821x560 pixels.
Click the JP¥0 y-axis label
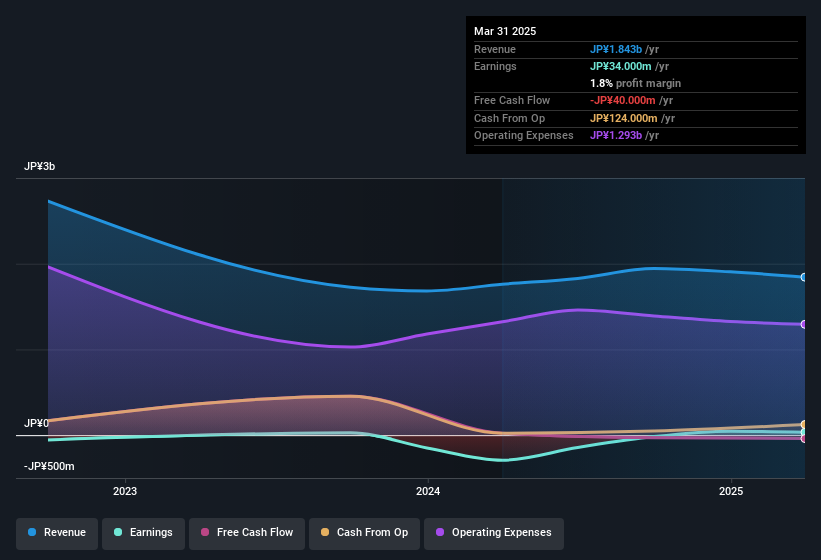[x=36, y=423]
